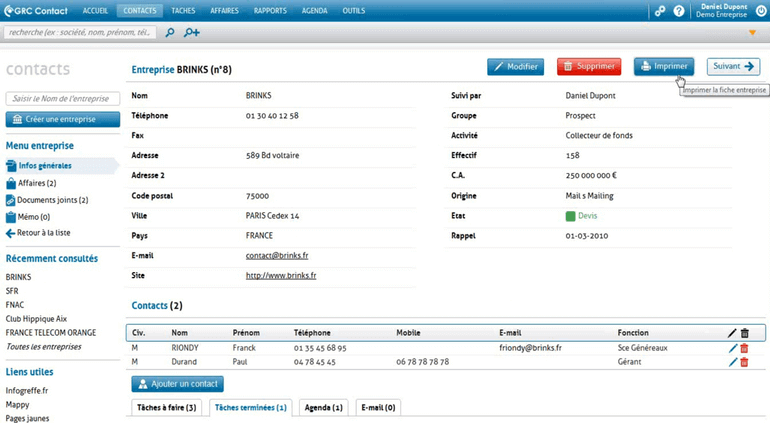Click the pencil icon in table header
770x423 pixels.
pos(732,333)
